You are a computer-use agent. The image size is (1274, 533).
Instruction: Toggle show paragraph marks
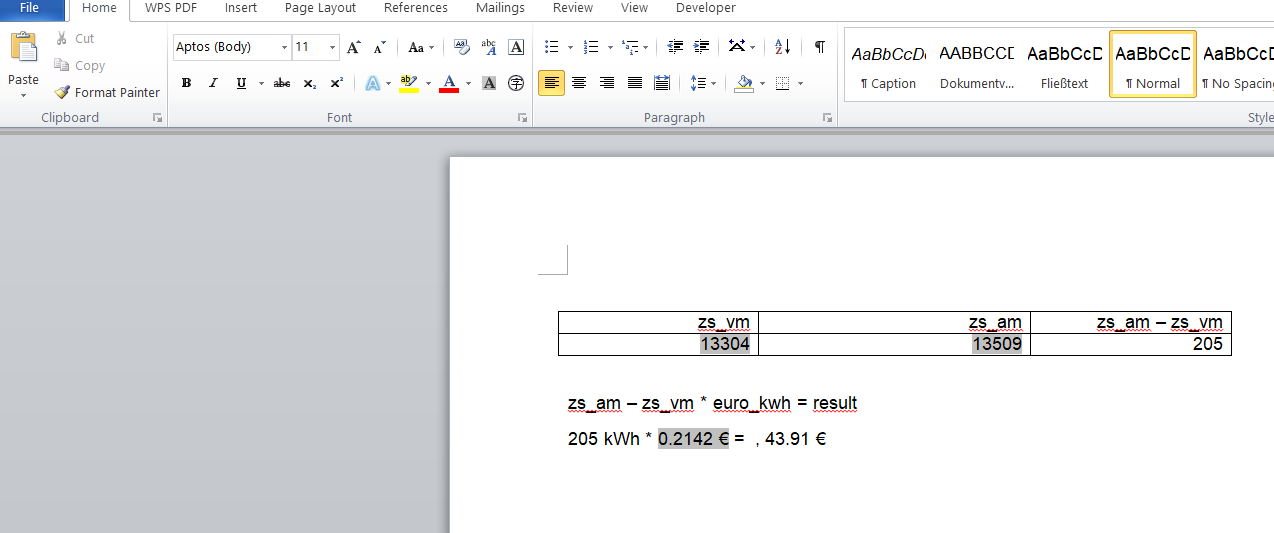tap(820, 47)
